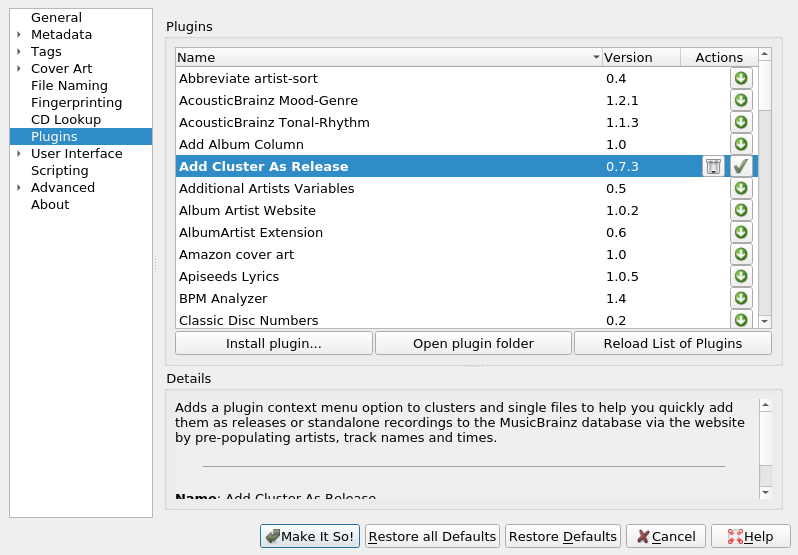Download the Amazon cover art plugin
798x555 pixels.
741,254
